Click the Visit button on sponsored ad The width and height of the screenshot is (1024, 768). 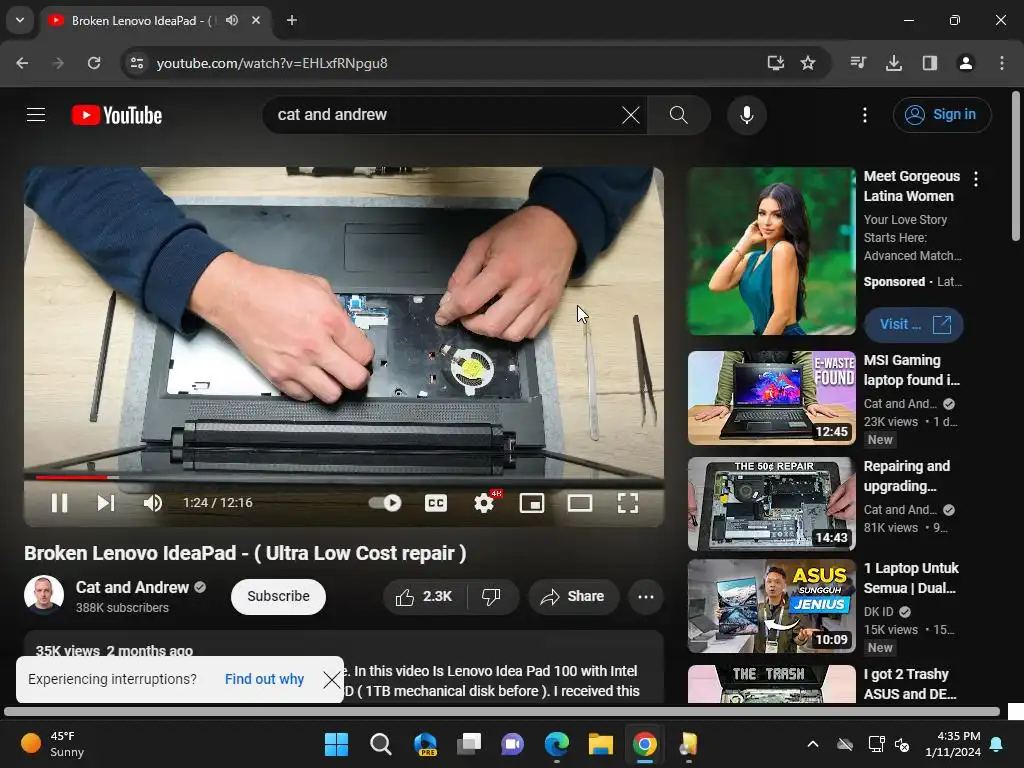click(x=914, y=324)
